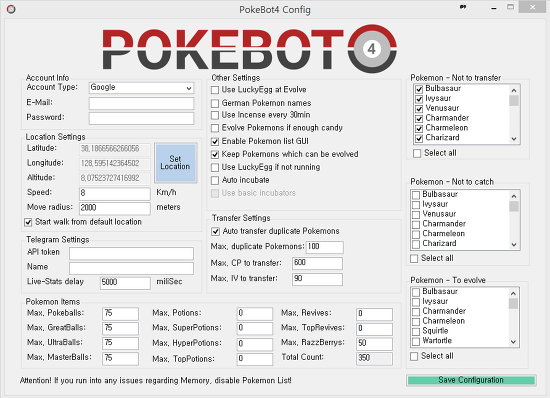This screenshot has height=398, width=550.
Task: Click Max. TopPotions field
Action: click(255, 359)
